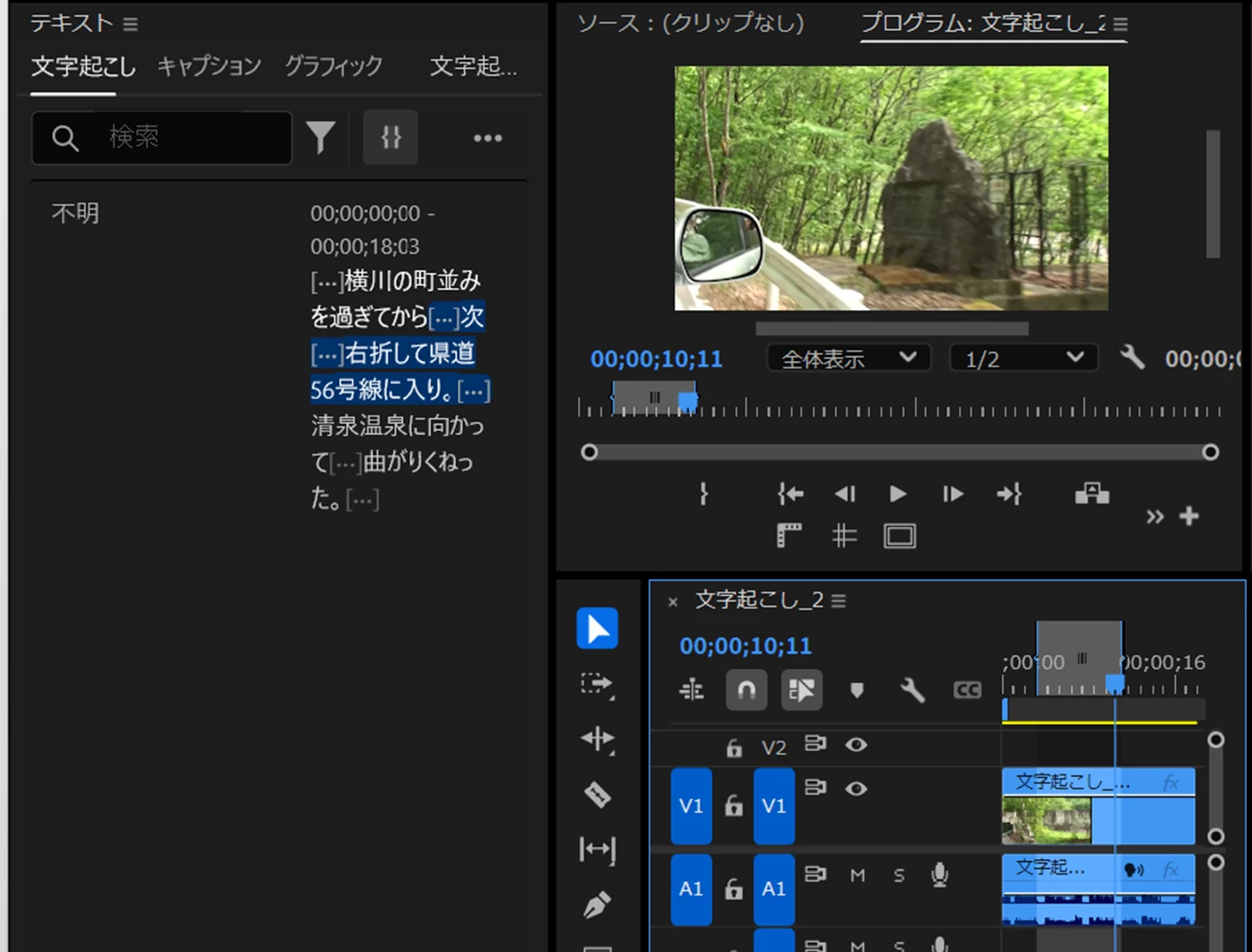1252x952 pixels.
Task: Expand more transport buttons chevrons
Action: [x=1155, y=518]
